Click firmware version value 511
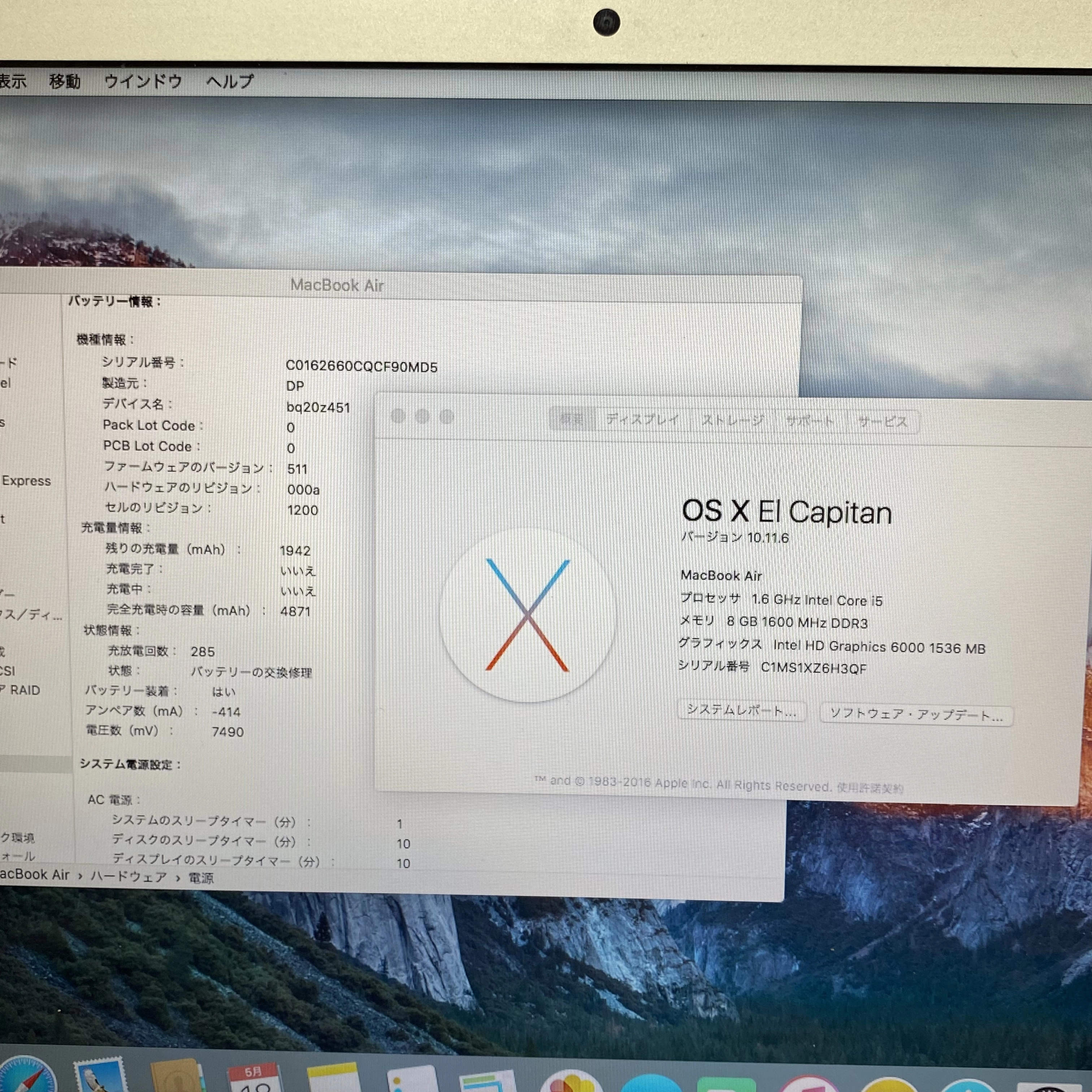This screenshot has height=1092, width=1092. pos(297,469)
